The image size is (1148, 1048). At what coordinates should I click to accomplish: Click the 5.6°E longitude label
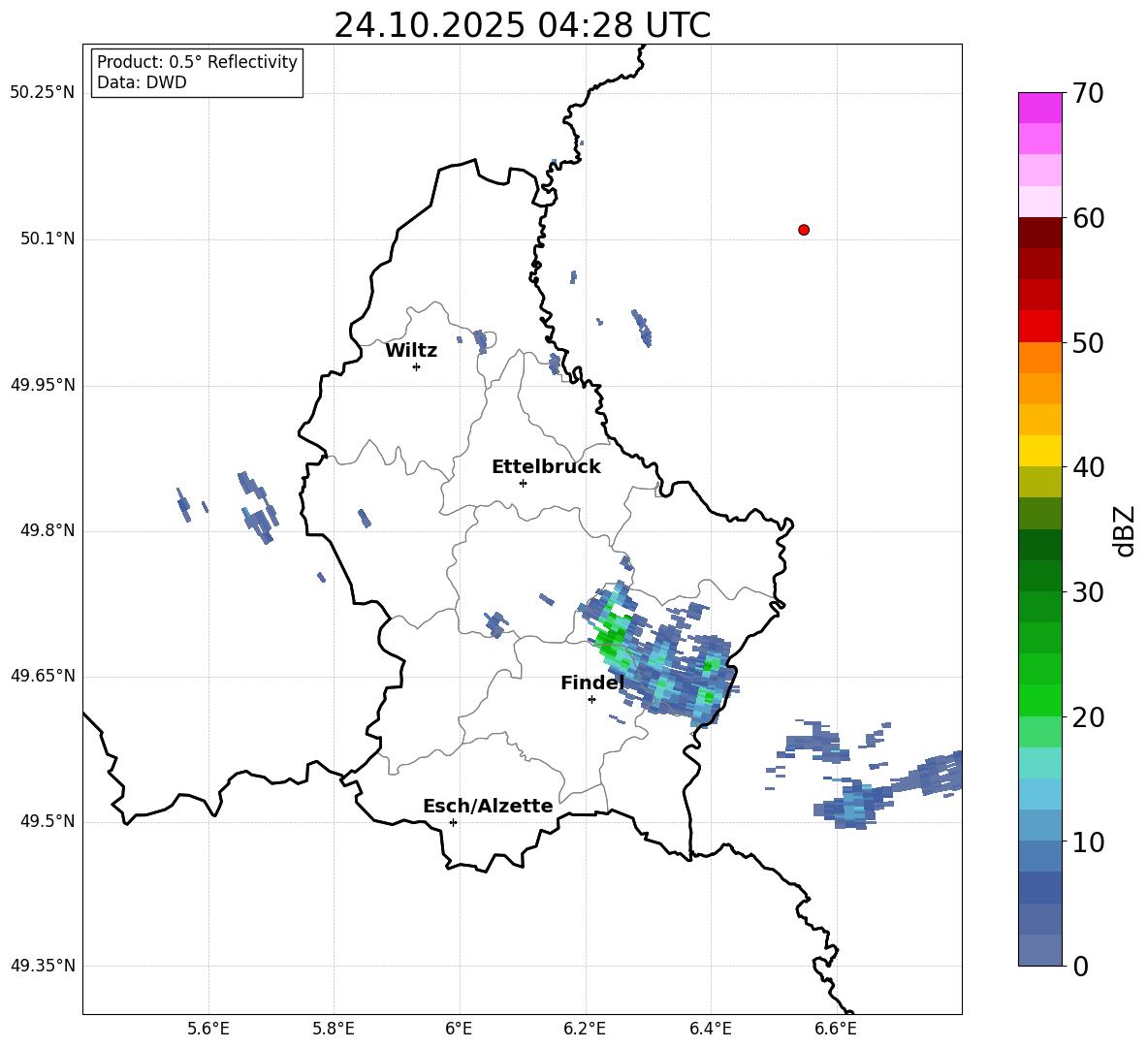[208, 1029]
